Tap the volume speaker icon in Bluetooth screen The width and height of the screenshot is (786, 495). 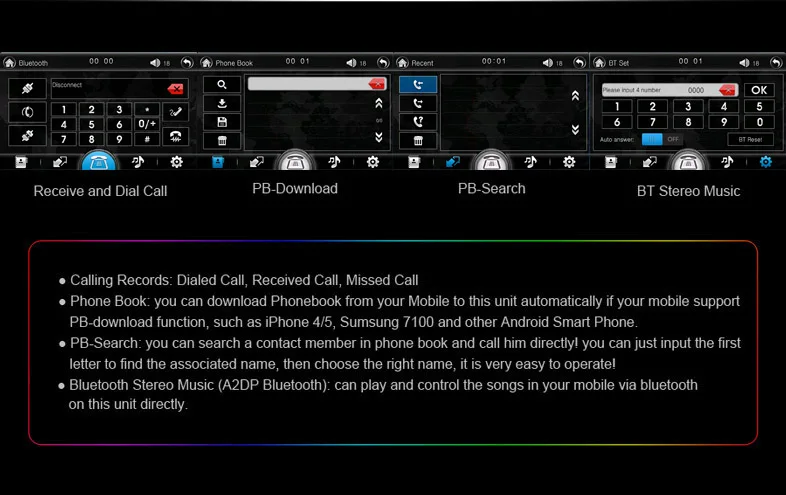(155, 63)
